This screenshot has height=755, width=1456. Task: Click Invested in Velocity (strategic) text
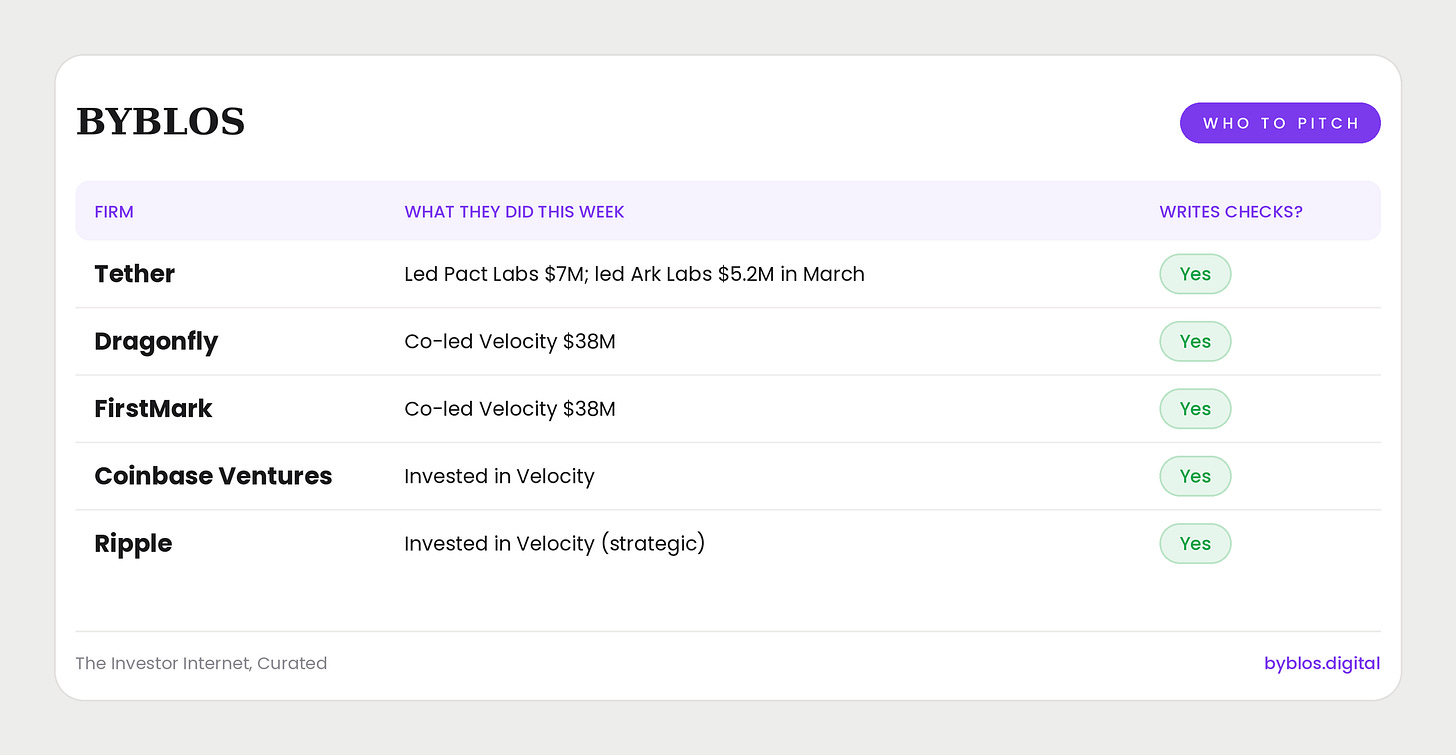555,544
